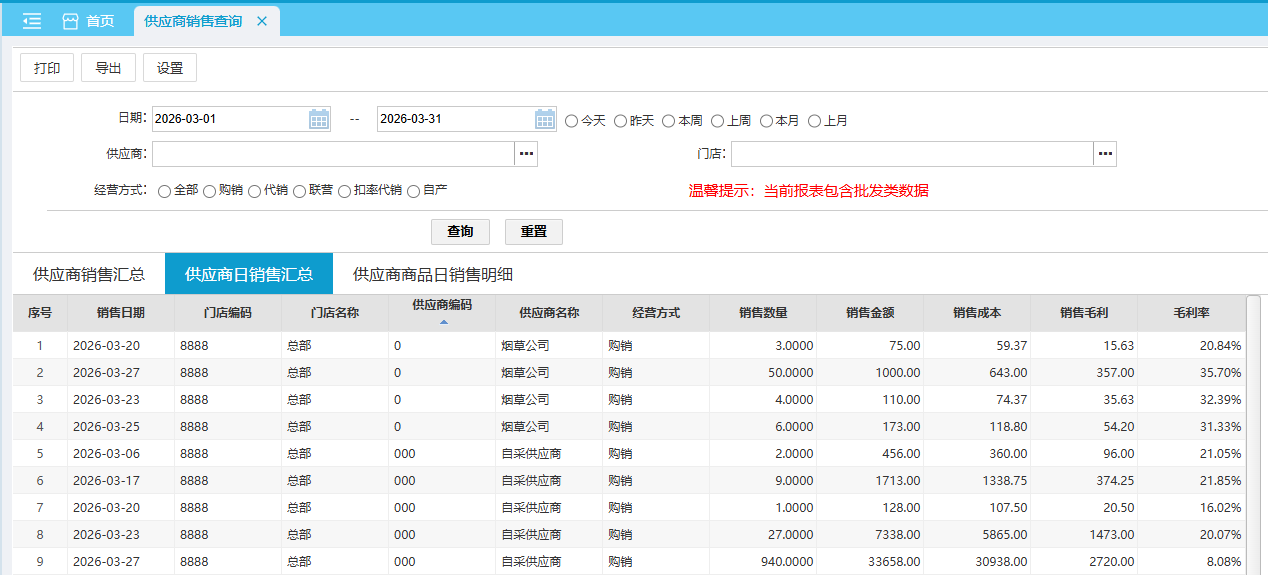Collapse the sidebar menu icon
The image size is (1268, 575).
[32, 21]
